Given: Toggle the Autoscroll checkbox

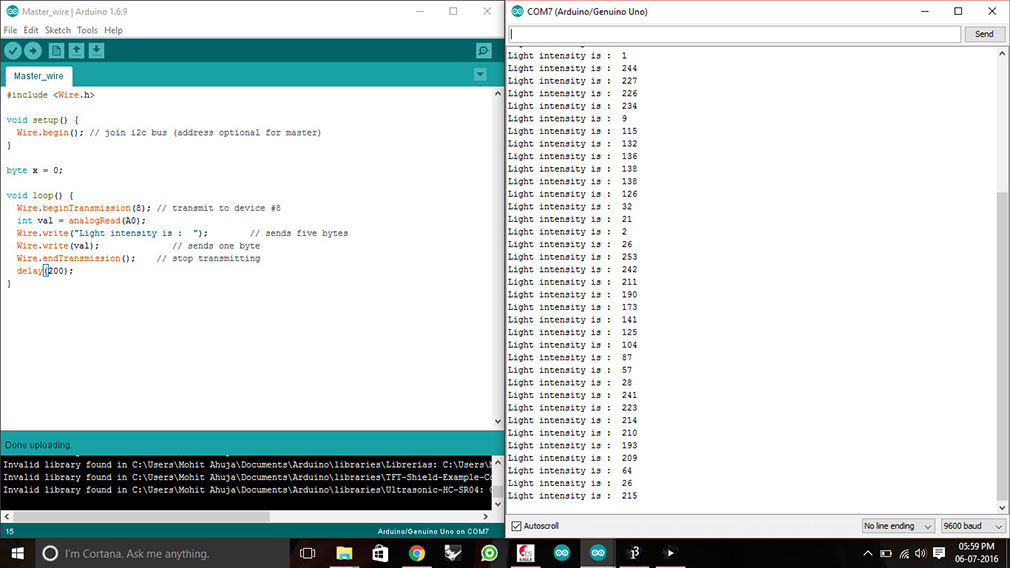Looking at the screenshot, I should pyautogui.click(x=516, y=526).
